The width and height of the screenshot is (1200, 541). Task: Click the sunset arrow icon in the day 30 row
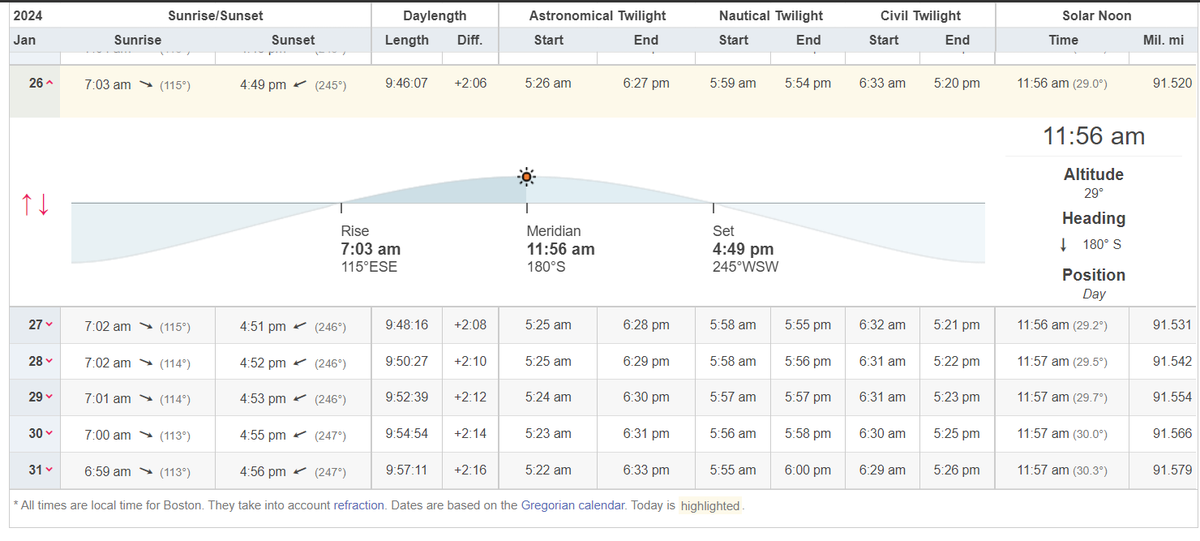(300, 435)
